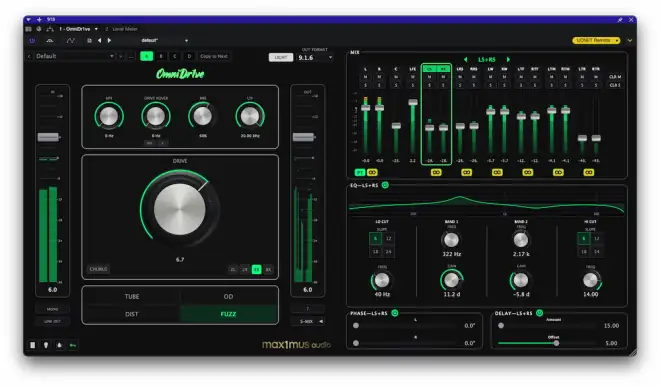Switch to the Level Meter tab
This screenshot has width=660, height=387.
pos(125,29)
